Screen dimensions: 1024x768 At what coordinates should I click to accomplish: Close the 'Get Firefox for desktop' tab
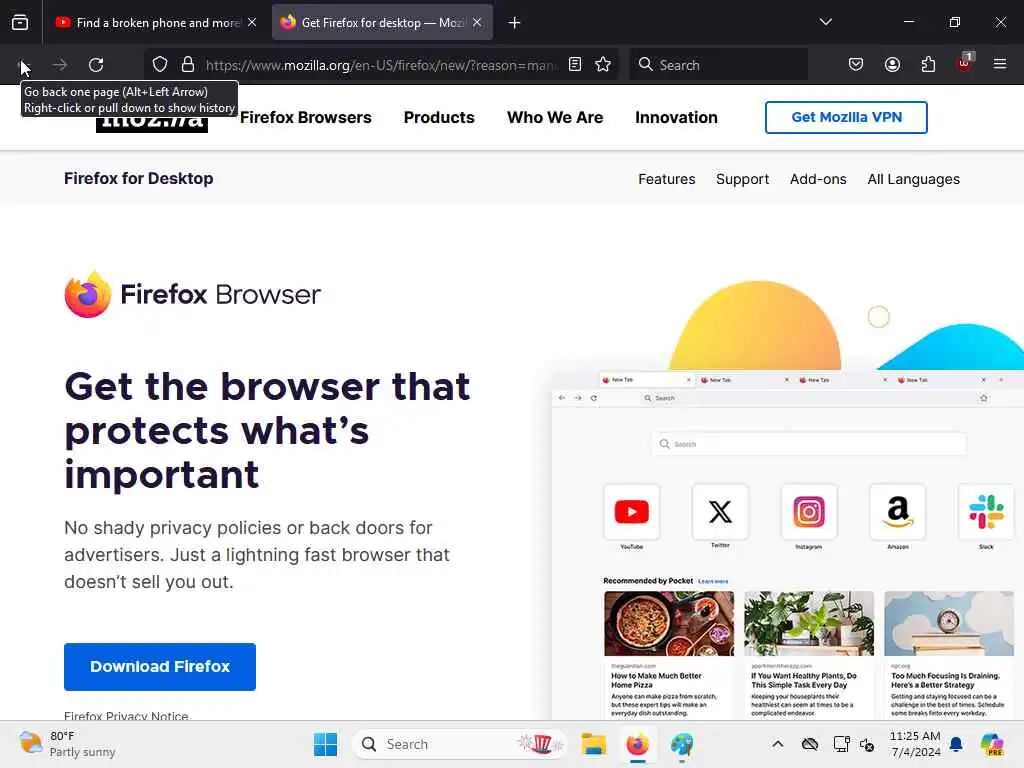click(477, 23)
